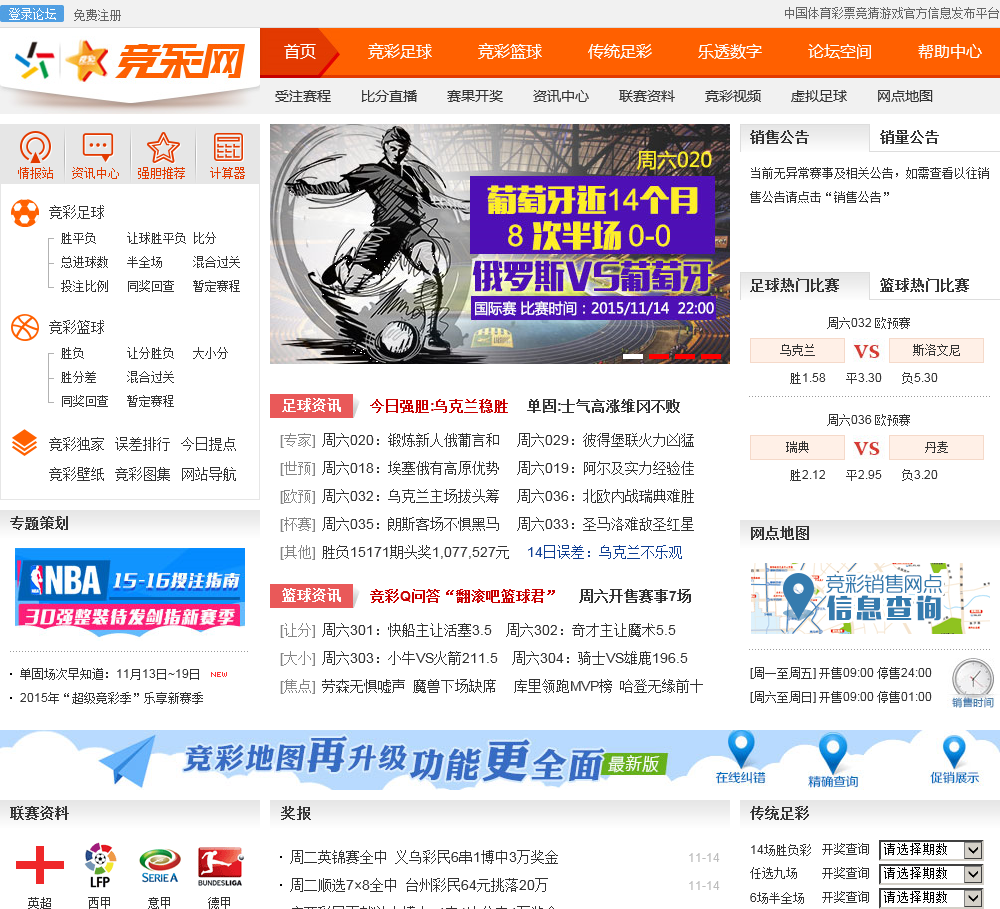Switch to 足球热门比赛 tab
Viewport: 1000px width, 909px height.
795,285
